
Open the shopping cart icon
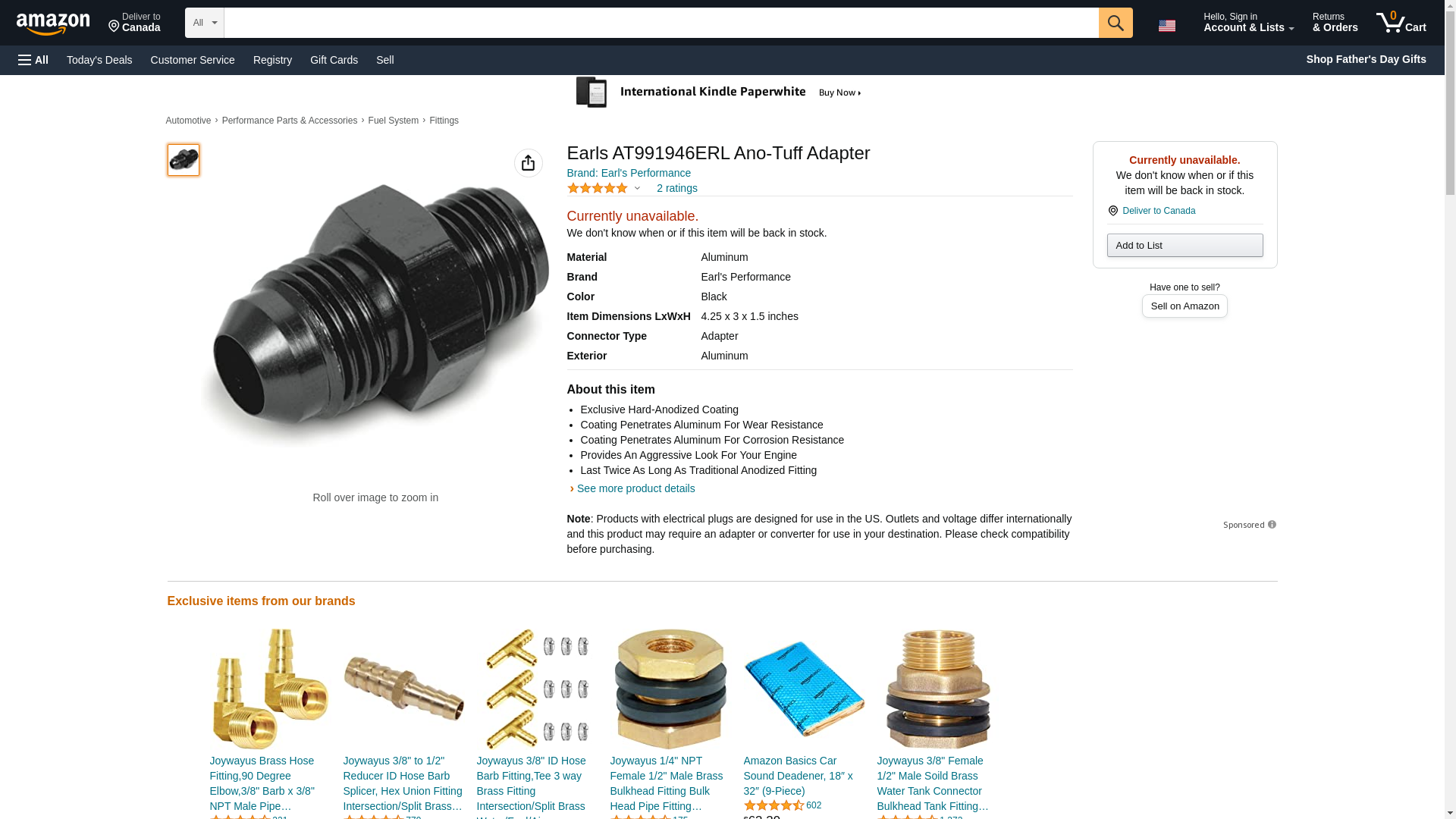click(x=1401, y=23)
